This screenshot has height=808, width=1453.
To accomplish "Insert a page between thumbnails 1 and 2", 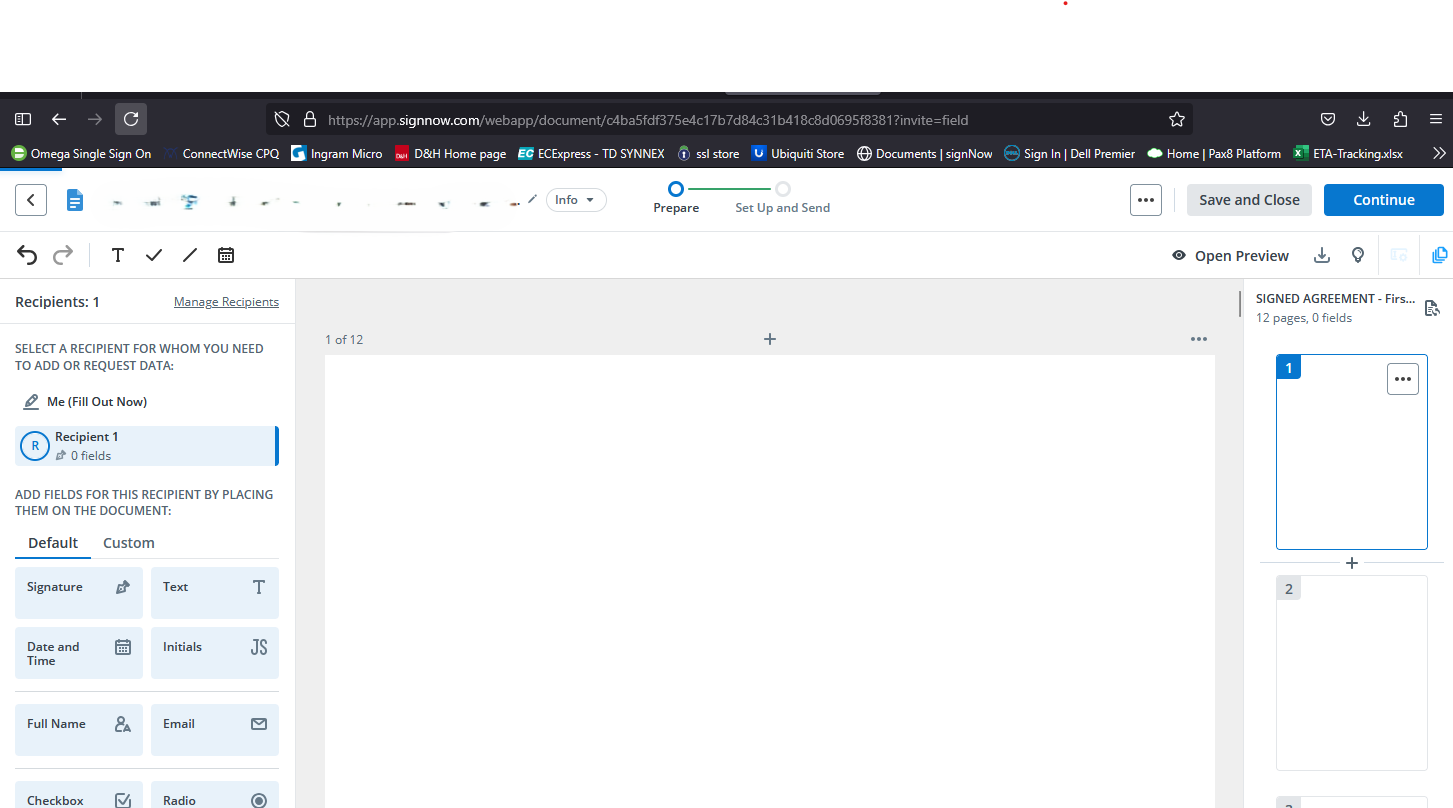I will (x=1352, y=563).
